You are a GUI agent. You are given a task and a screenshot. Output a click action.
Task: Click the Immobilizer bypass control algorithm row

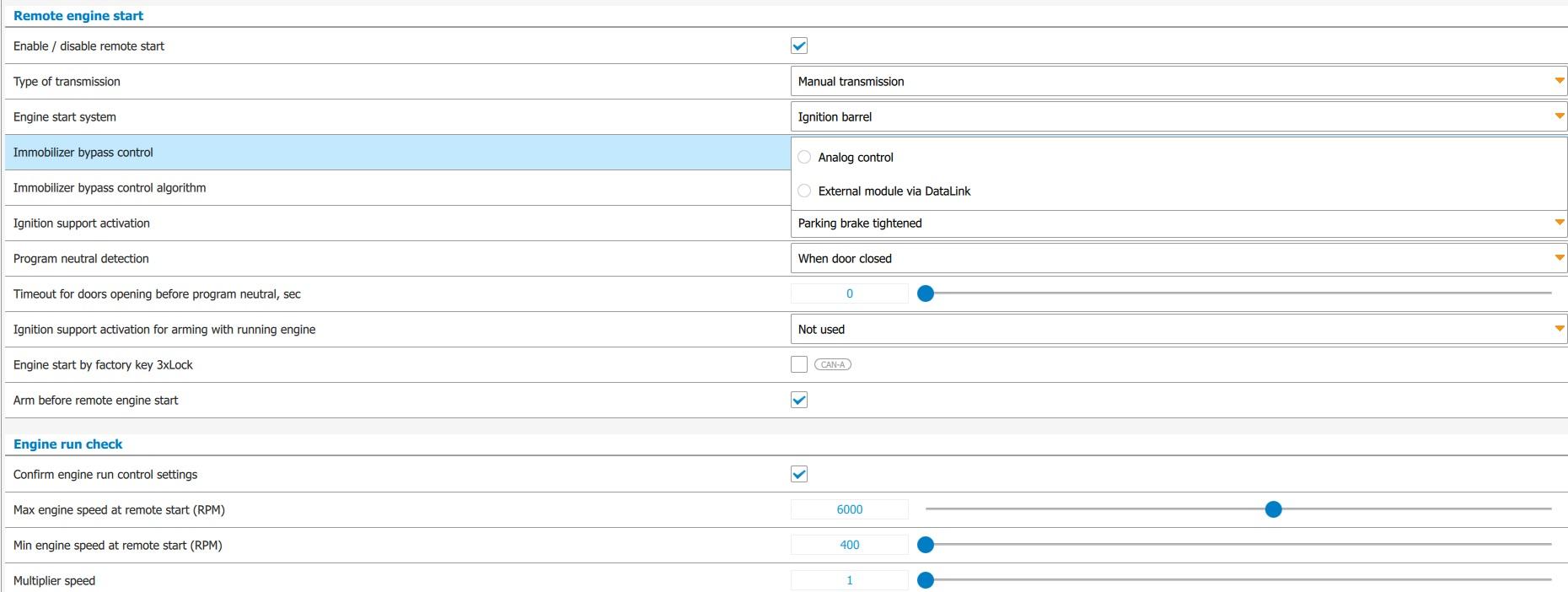[396, 188]
